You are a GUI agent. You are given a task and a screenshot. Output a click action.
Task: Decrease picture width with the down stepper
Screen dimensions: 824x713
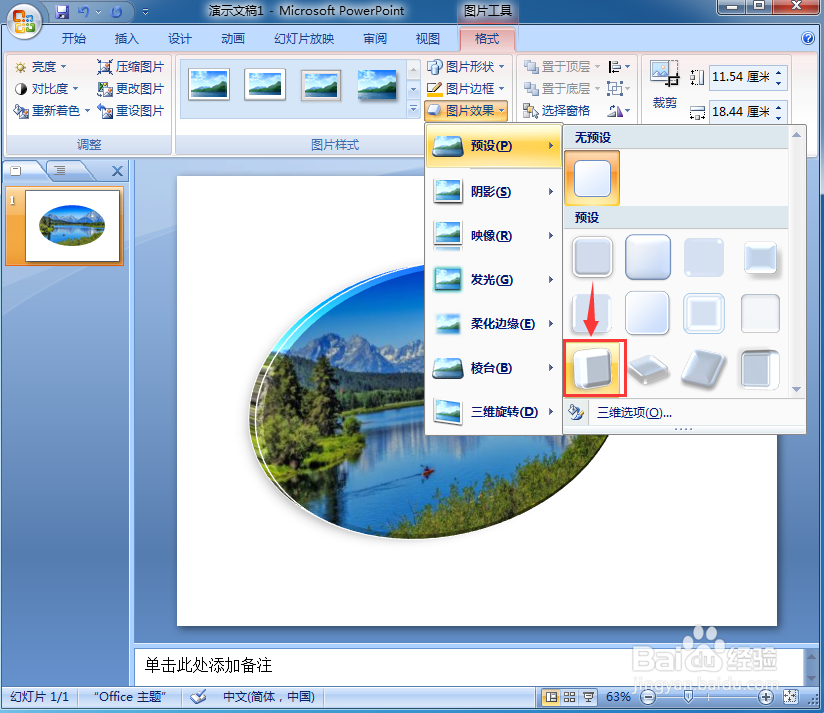pos(779,117)
